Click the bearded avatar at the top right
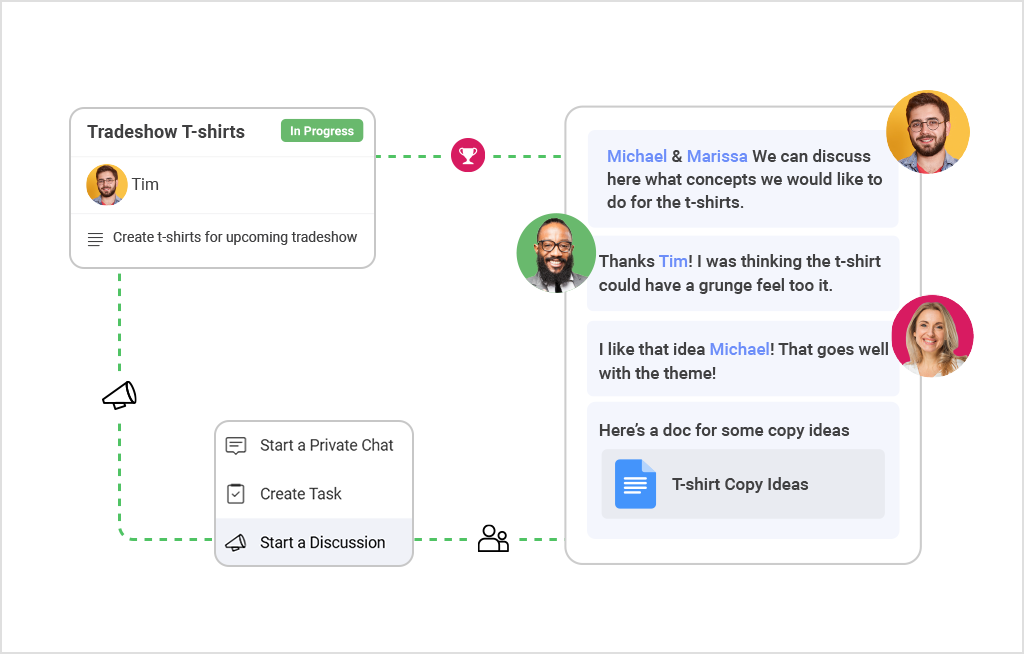 point(928,131)
